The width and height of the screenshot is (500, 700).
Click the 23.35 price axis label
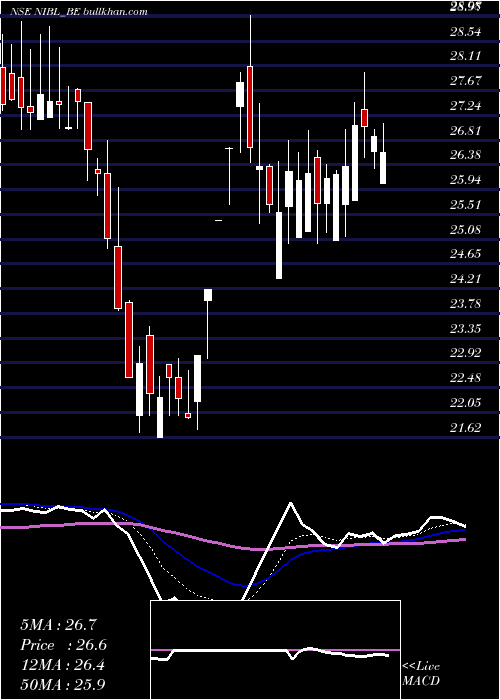[x=467, y=329]
